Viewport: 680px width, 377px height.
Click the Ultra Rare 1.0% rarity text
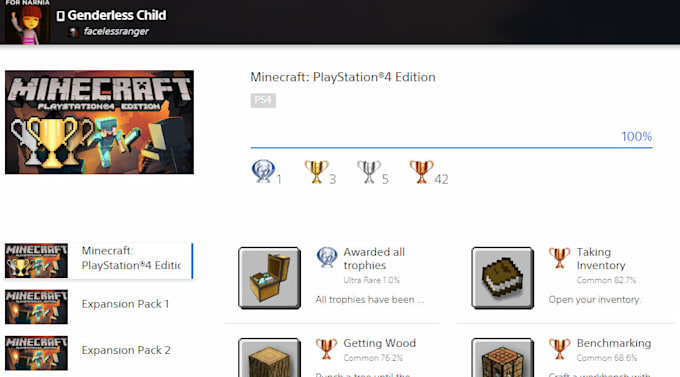tap(372, 280)
